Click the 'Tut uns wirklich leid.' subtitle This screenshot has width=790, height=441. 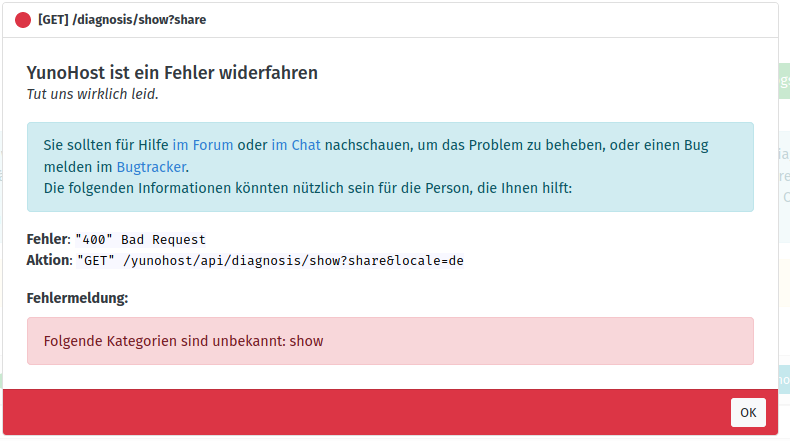[x=93, y=94]
